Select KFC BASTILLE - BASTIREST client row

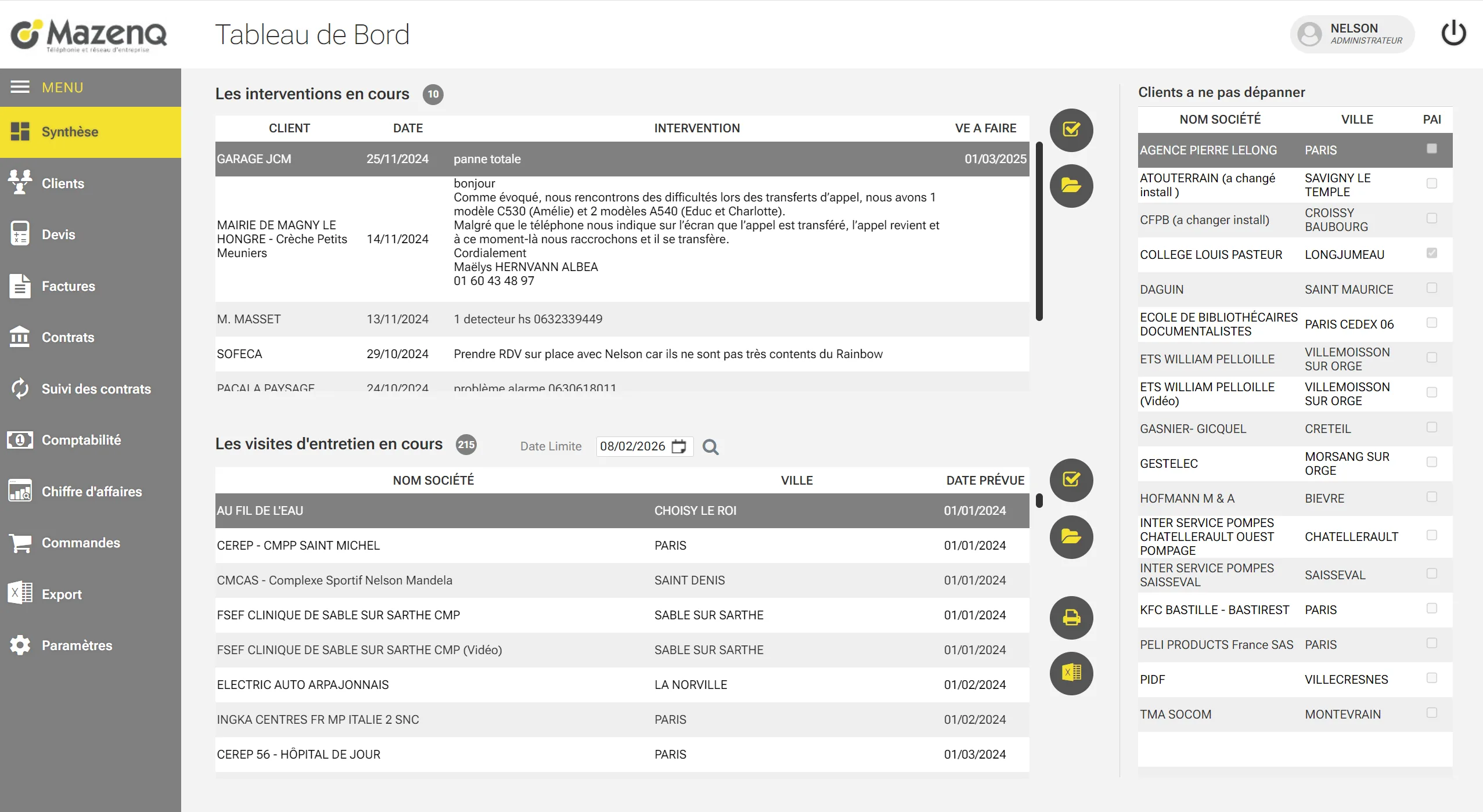coord(1295,610)
